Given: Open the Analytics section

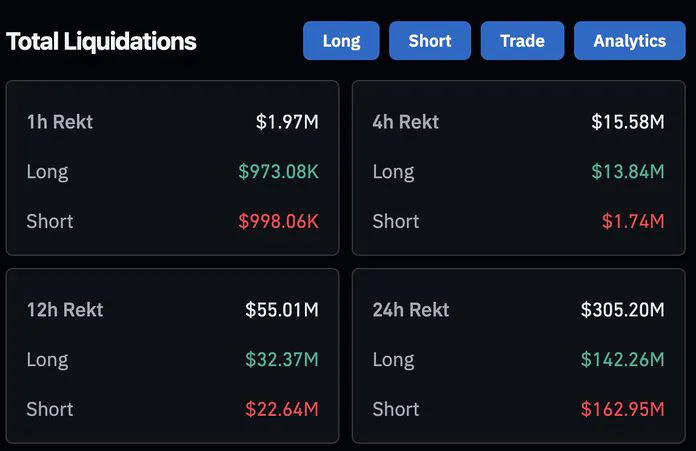Looking at the screenshot, I should pos(629,41).
